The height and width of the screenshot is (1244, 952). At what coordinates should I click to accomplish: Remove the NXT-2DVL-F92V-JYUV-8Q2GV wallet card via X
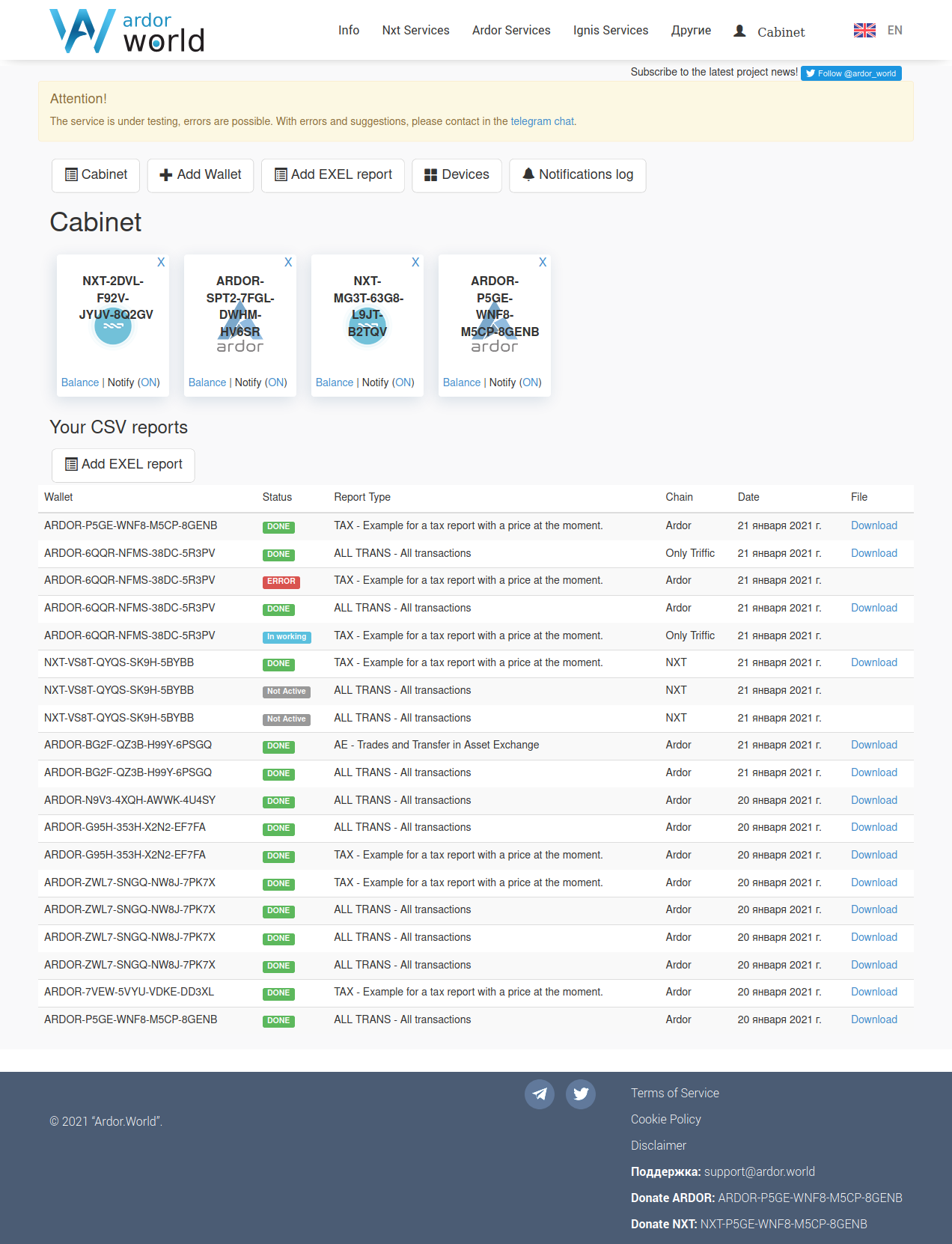(x=161, y=262)
